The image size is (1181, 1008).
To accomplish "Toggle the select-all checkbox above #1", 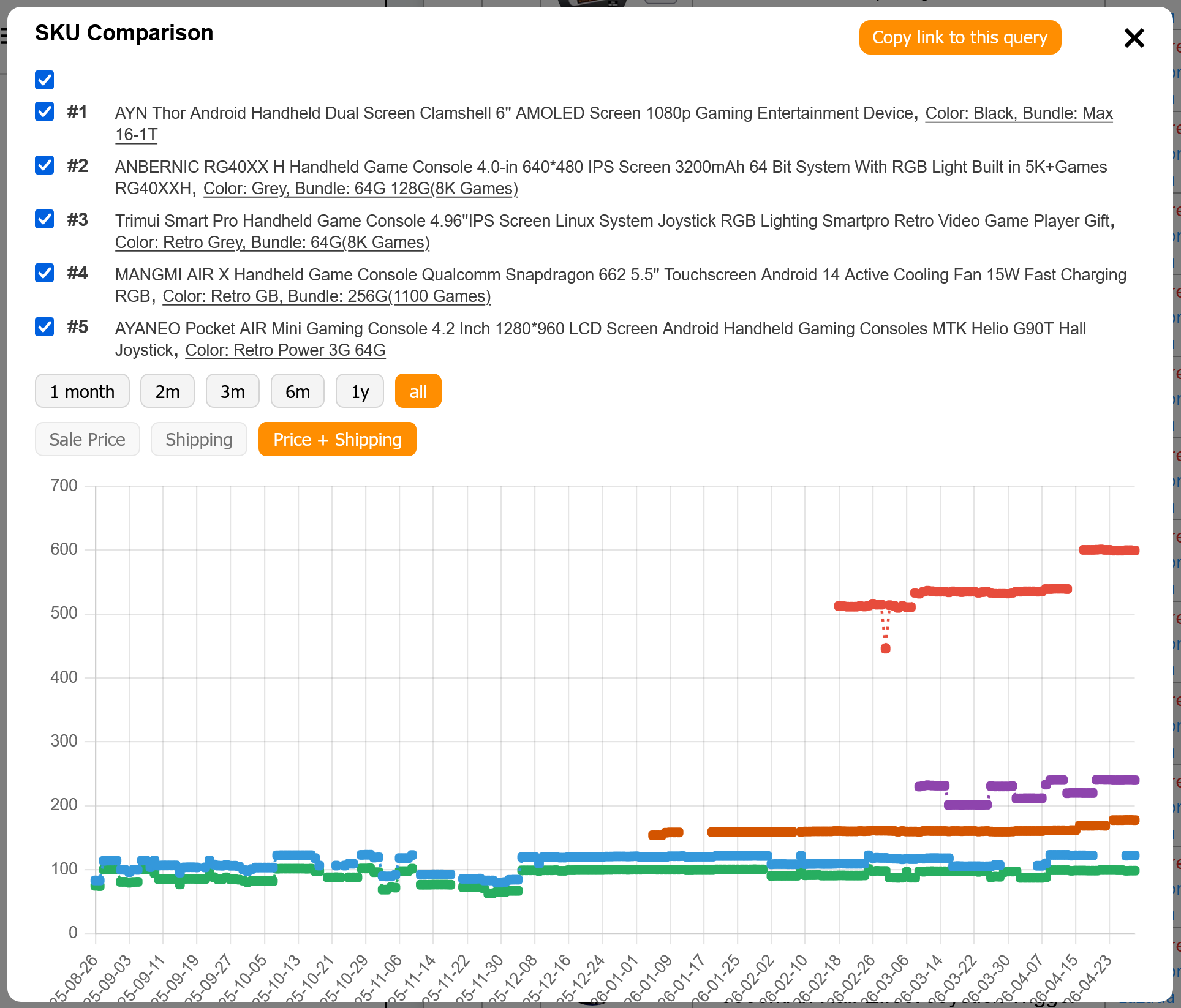I will pyautogui.click(x=45, y=80).
